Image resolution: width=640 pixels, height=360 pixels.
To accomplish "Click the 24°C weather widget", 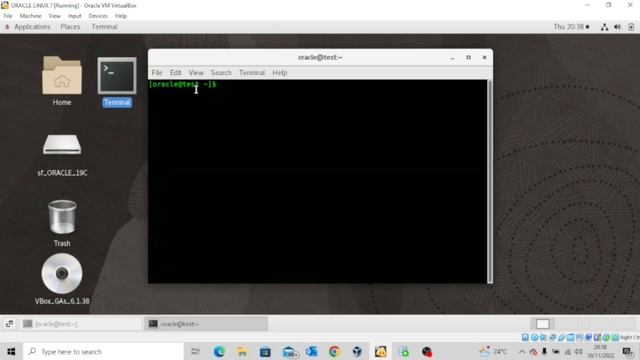I will (494, 351).
